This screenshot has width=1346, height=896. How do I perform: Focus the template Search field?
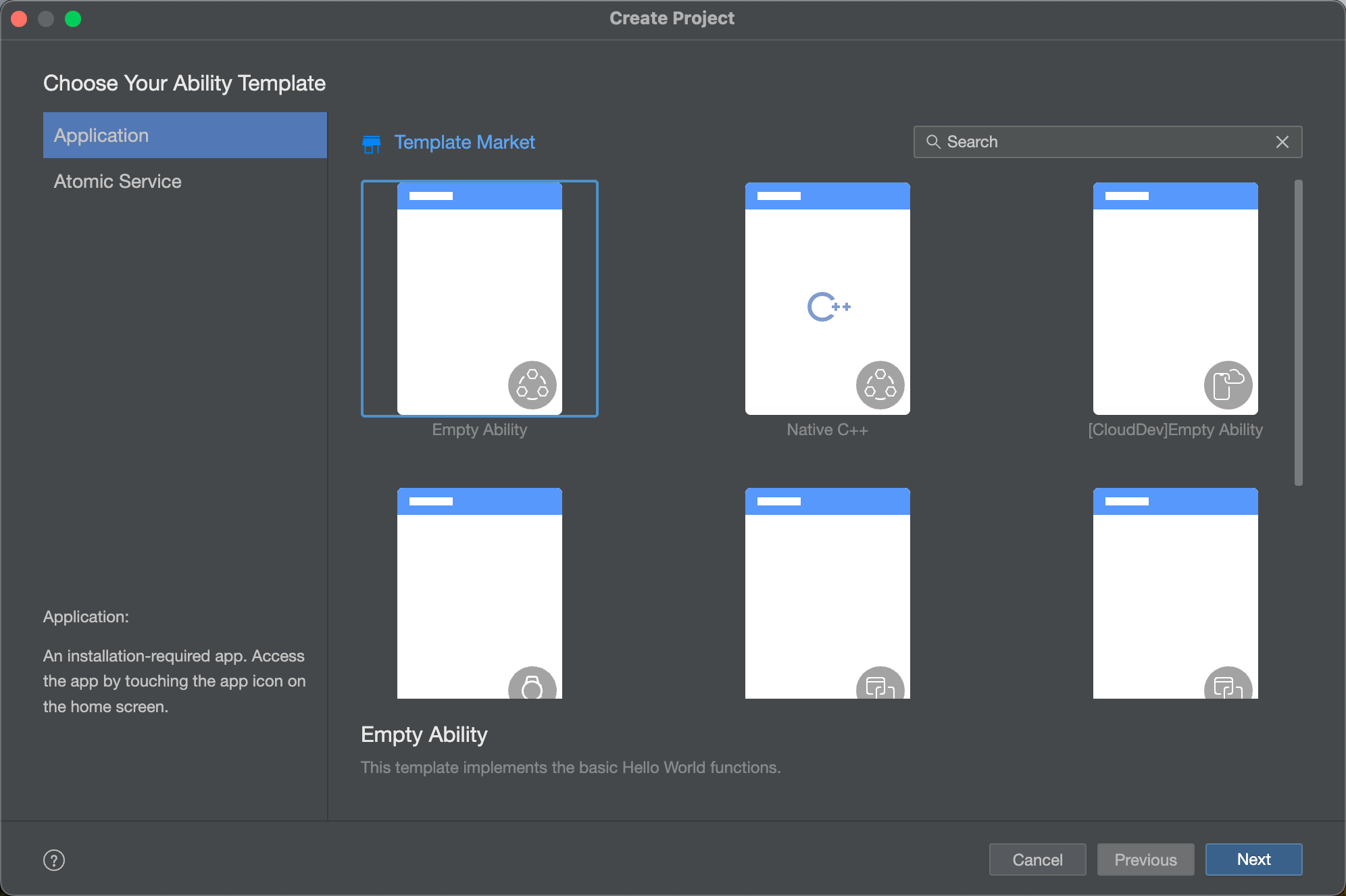1107,142
